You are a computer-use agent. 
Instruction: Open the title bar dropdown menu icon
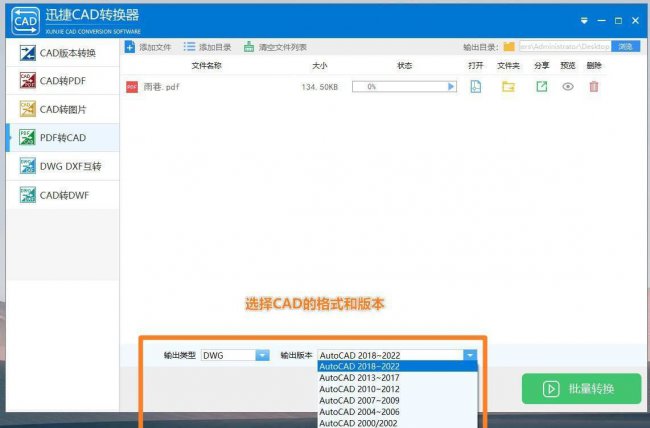click(x=584, y=21)
